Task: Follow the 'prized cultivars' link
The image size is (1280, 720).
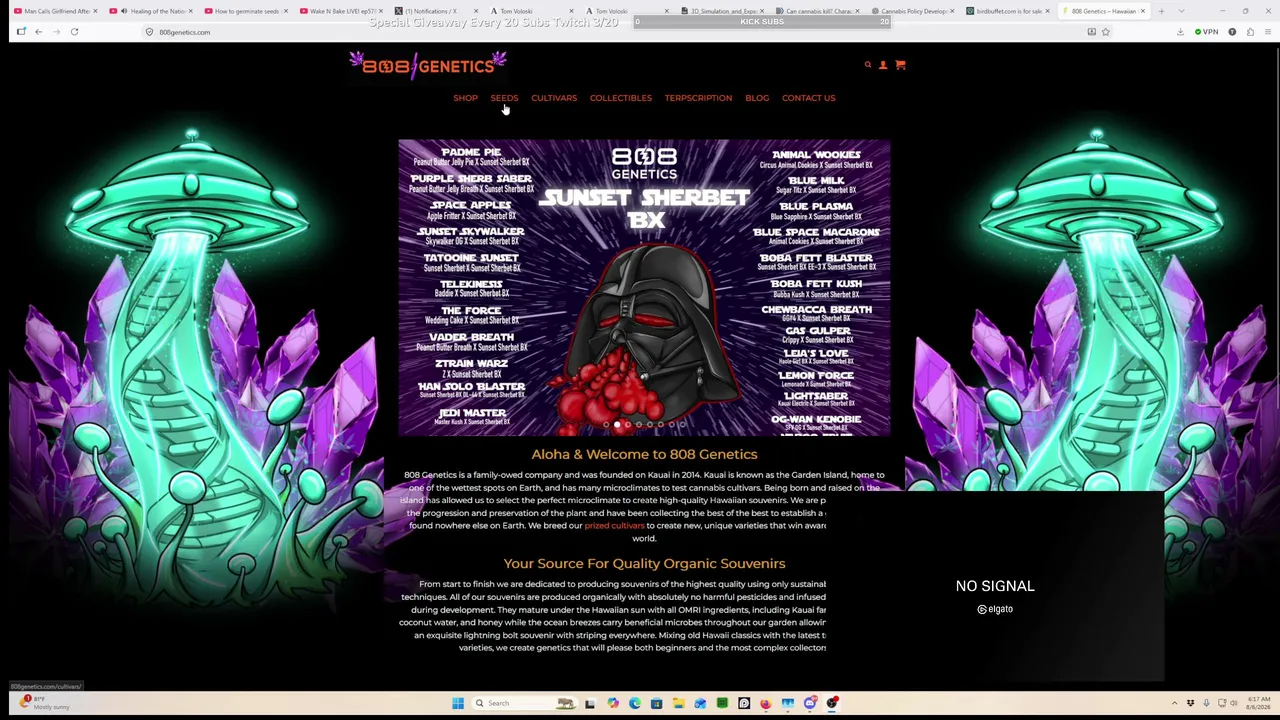Action: [x=614, y=526]
